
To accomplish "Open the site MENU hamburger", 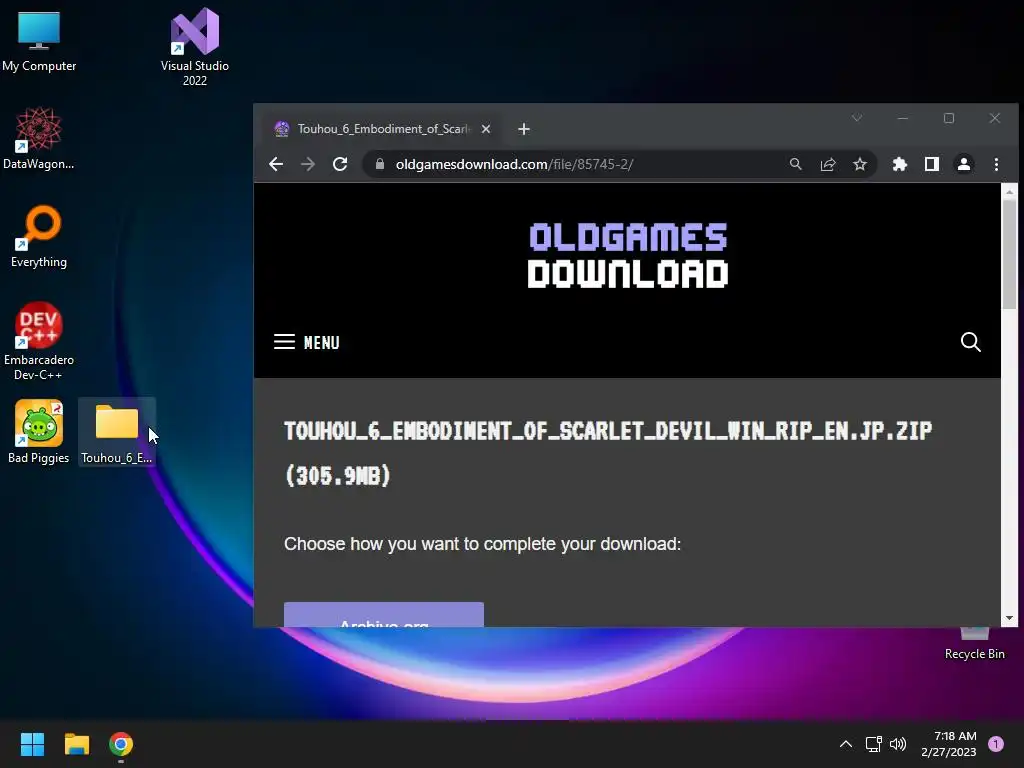I will (307, 342).
